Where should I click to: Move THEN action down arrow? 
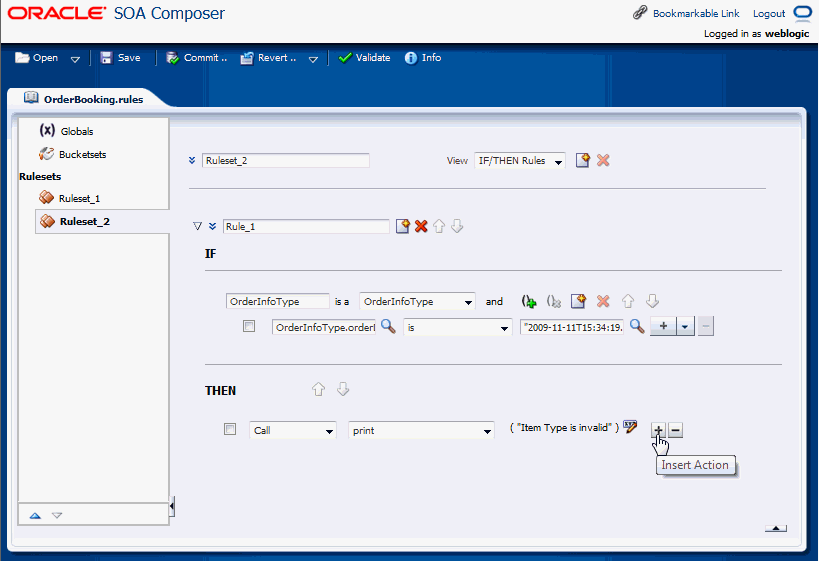(x=343, y=389)
